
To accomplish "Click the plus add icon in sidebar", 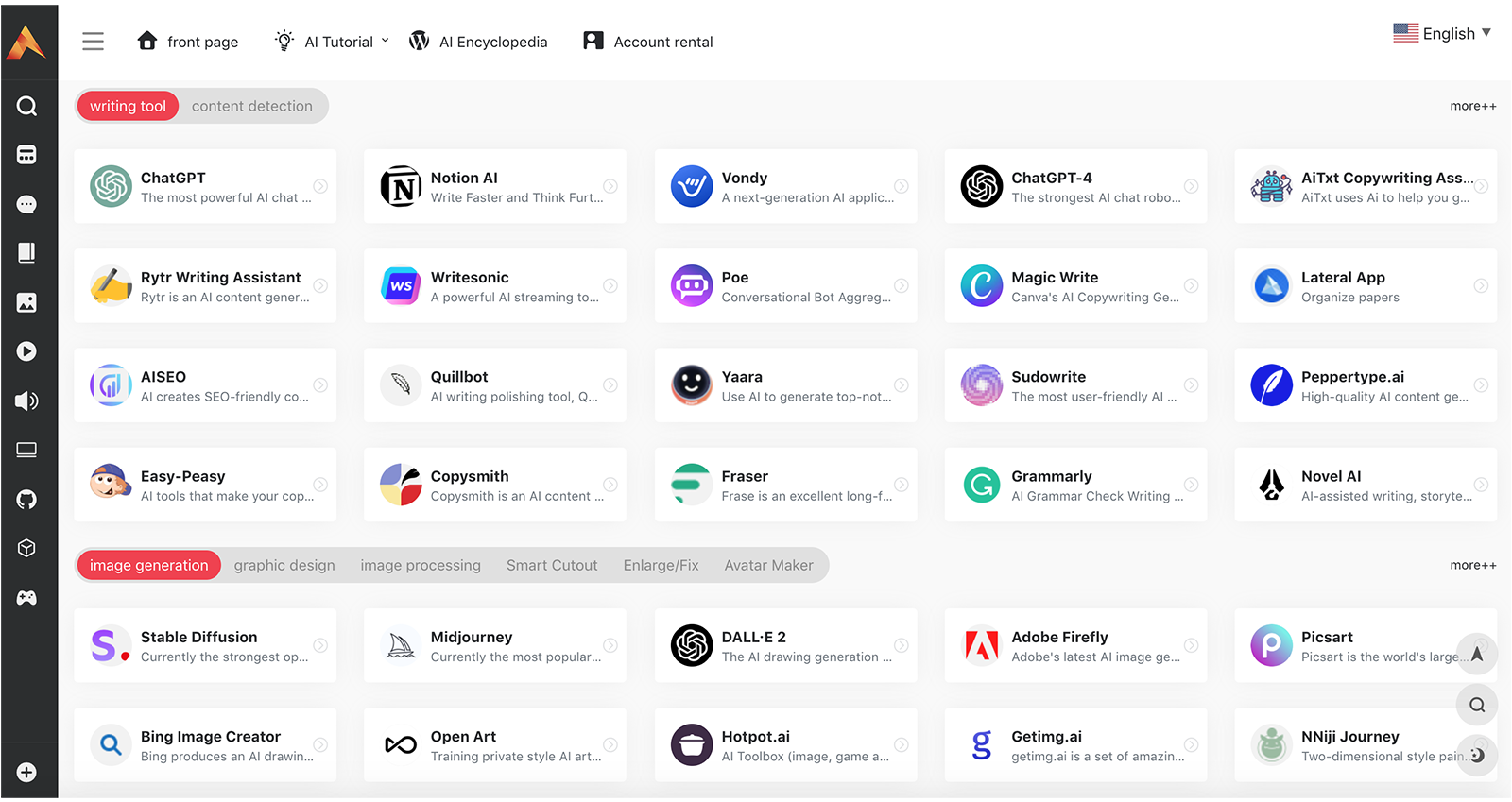I will tap(26, 772).
